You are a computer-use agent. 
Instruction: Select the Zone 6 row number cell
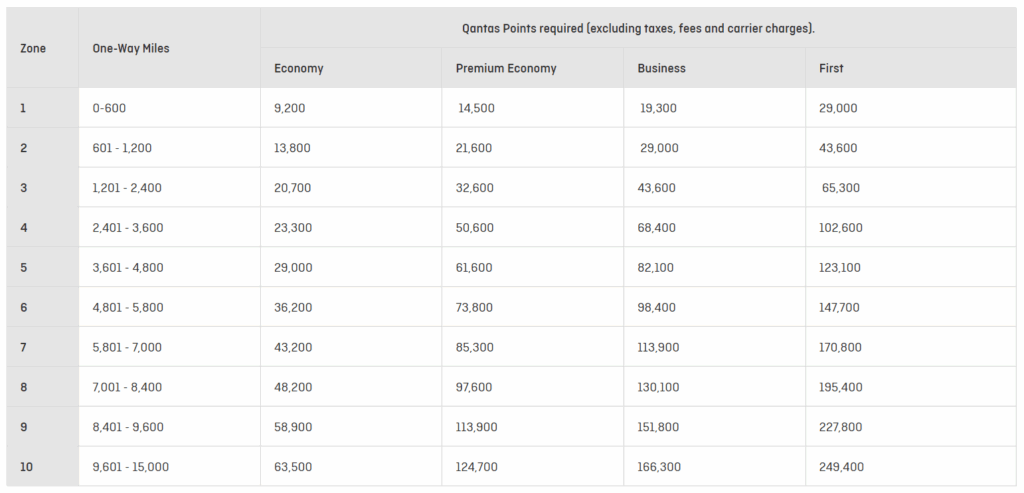[24, 308]
